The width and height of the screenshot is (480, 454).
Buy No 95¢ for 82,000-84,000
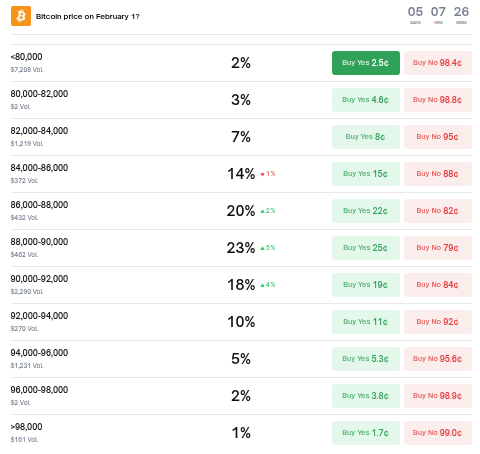(438, 137)
